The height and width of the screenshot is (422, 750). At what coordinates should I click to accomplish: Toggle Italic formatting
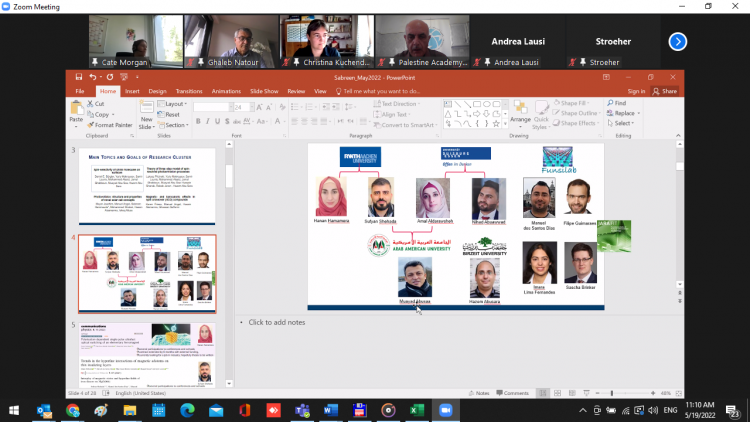coord(208,122)
